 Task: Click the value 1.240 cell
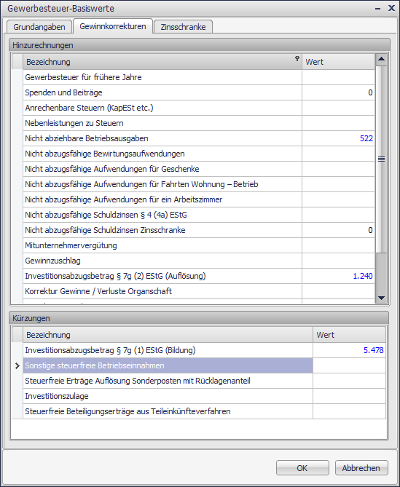tap(338, 276)
